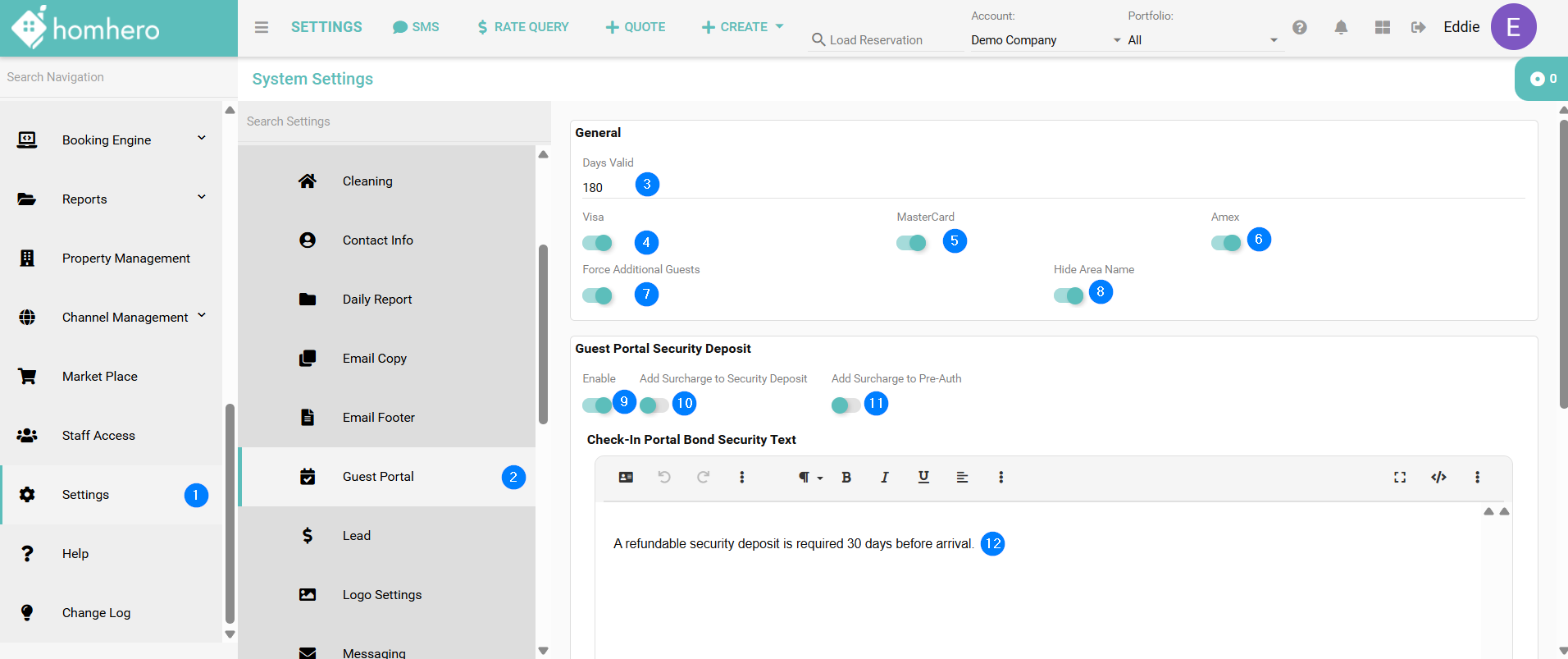Open the Create dropdown menu
The height and width of the screenshot is (659, 1568).
pyautogui.click(x=742, y=27)
